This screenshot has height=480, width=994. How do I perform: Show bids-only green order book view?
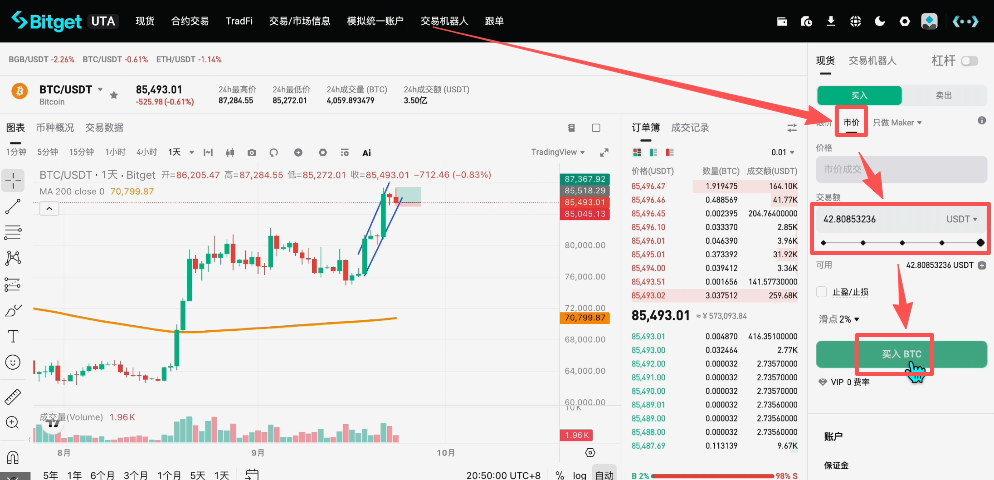tap(654, 152)
